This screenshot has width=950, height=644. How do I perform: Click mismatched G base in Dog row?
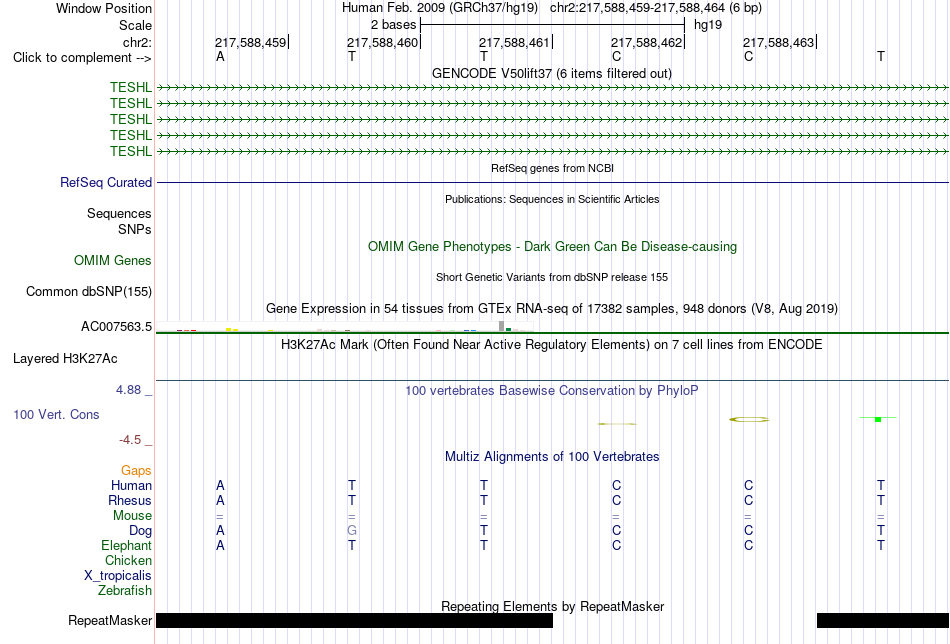352,531
